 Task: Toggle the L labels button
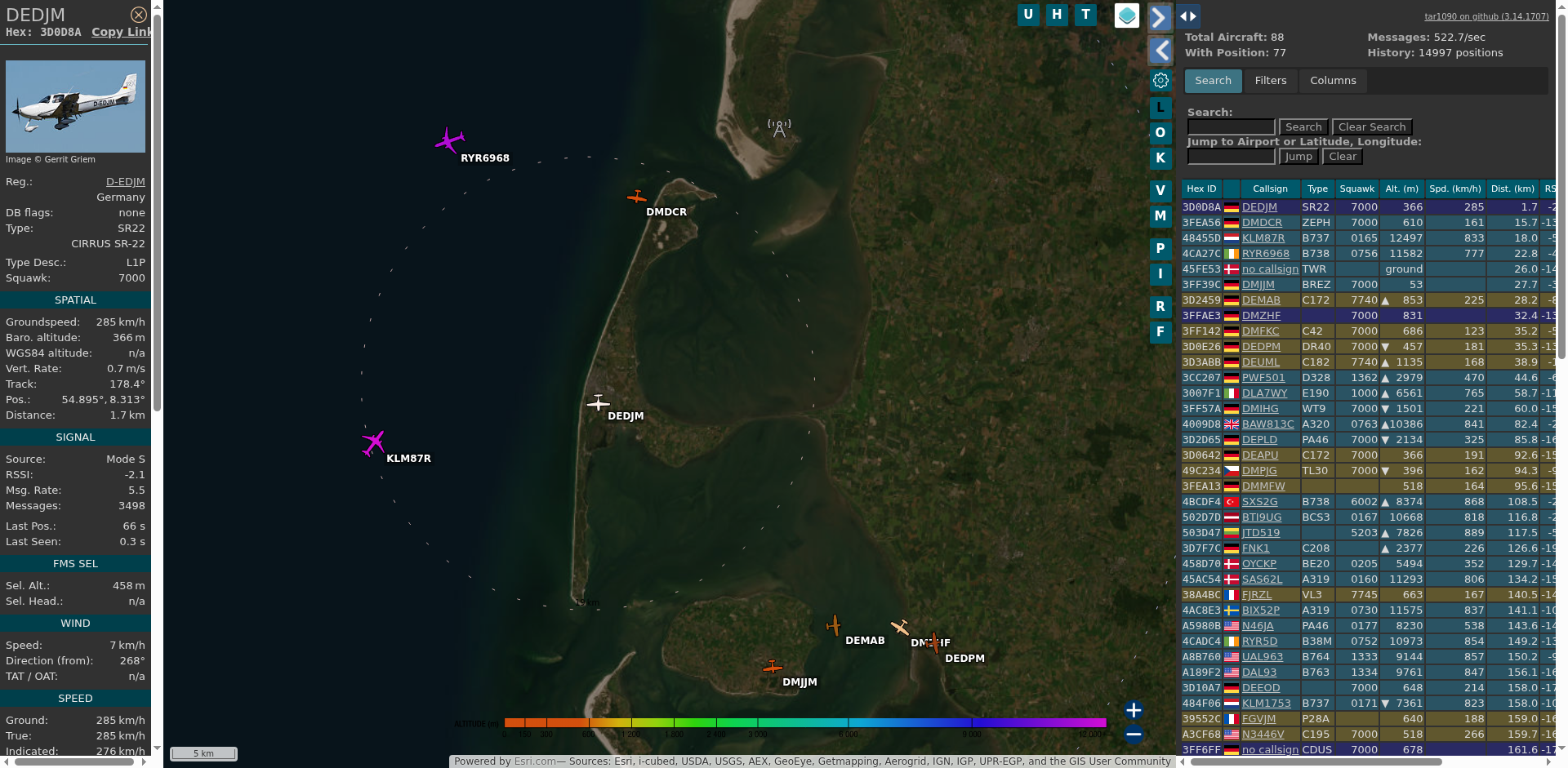1160,108
